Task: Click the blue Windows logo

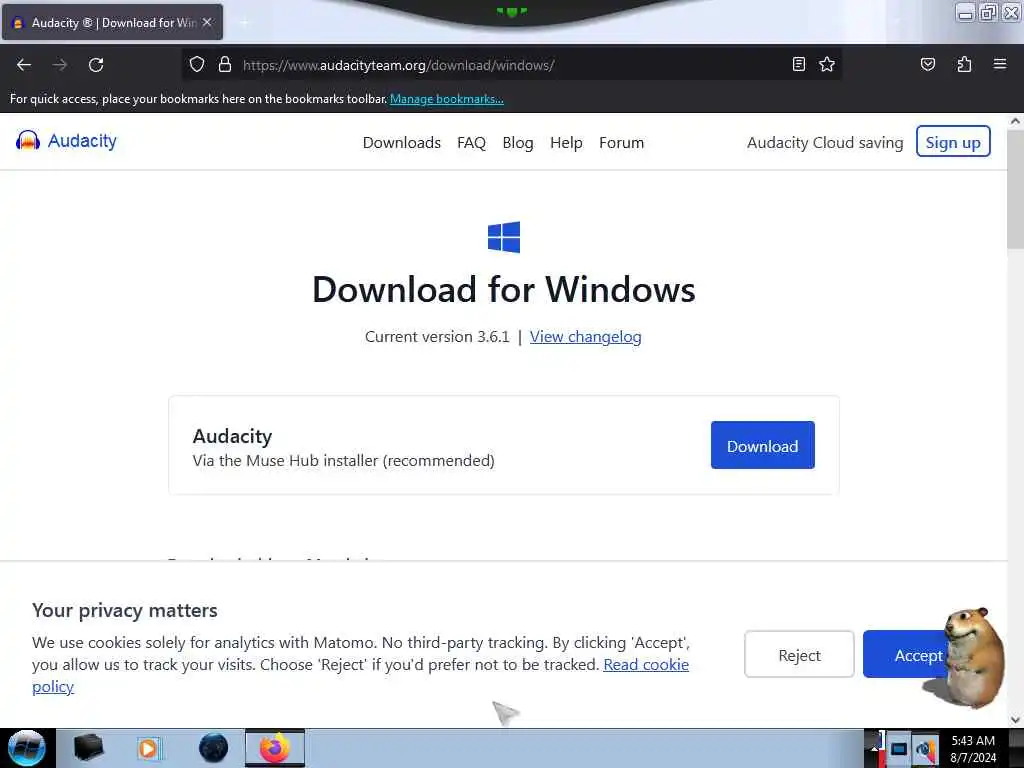Action: pyautogui.click(x=504, y=237)
